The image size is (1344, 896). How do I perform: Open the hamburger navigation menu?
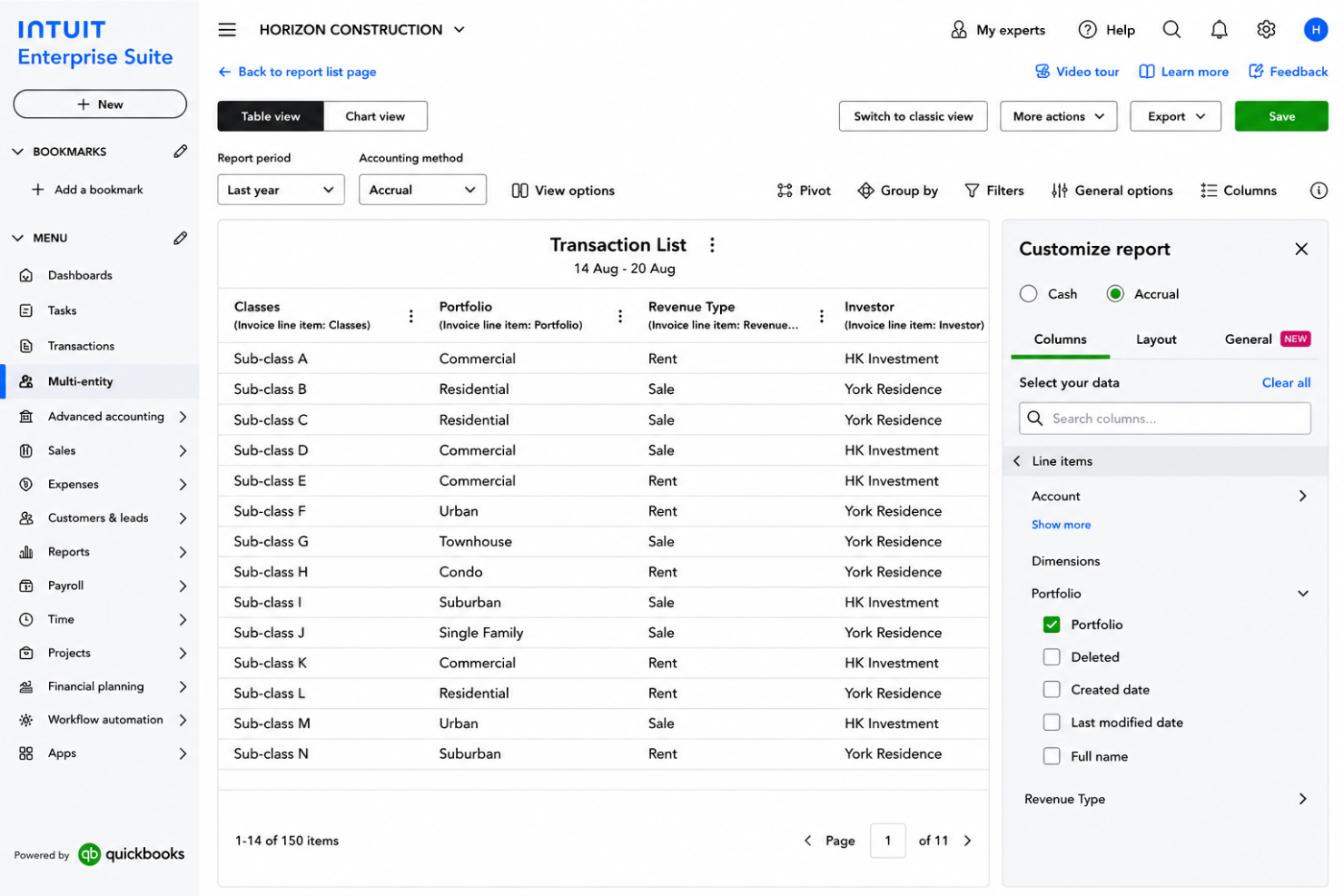click(x=227, y=30)
